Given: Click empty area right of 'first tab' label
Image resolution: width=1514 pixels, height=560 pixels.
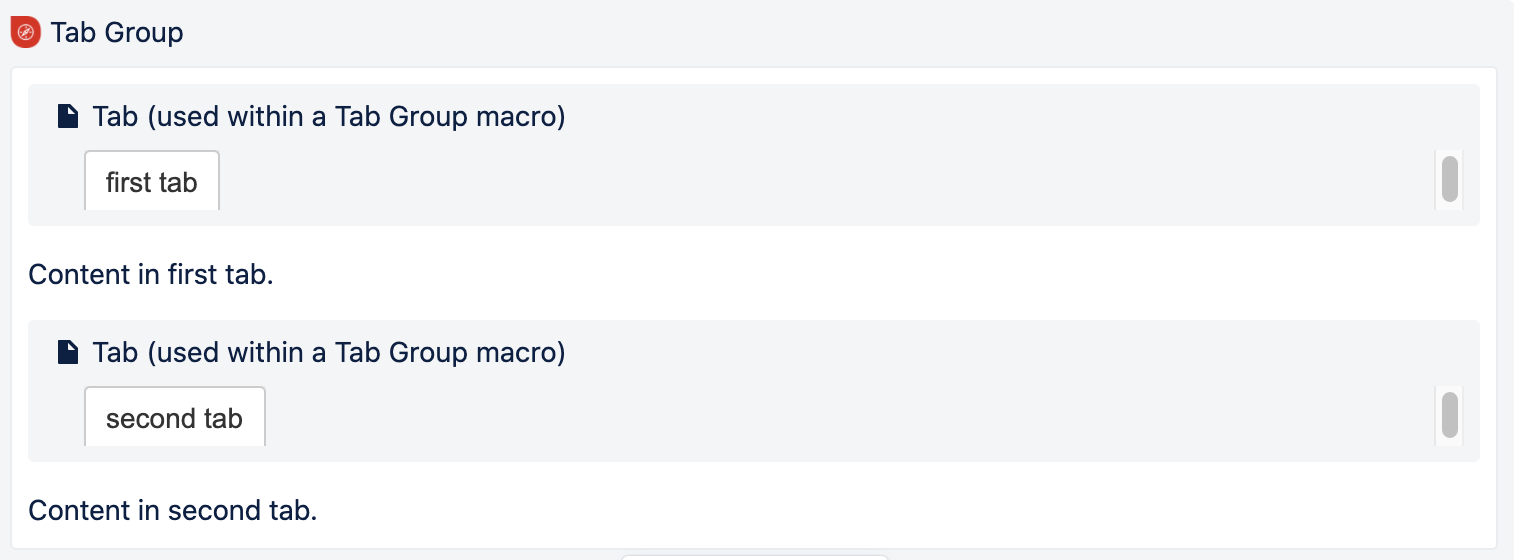Looking at the screenshot, I should pos(800,183).
